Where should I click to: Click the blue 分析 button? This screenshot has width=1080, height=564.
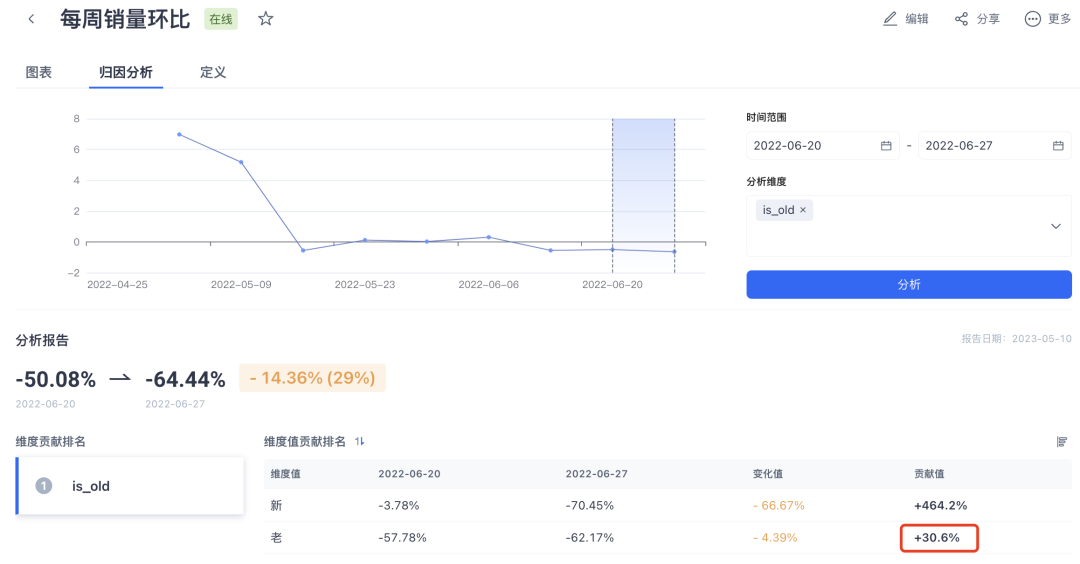coord(908,285)
